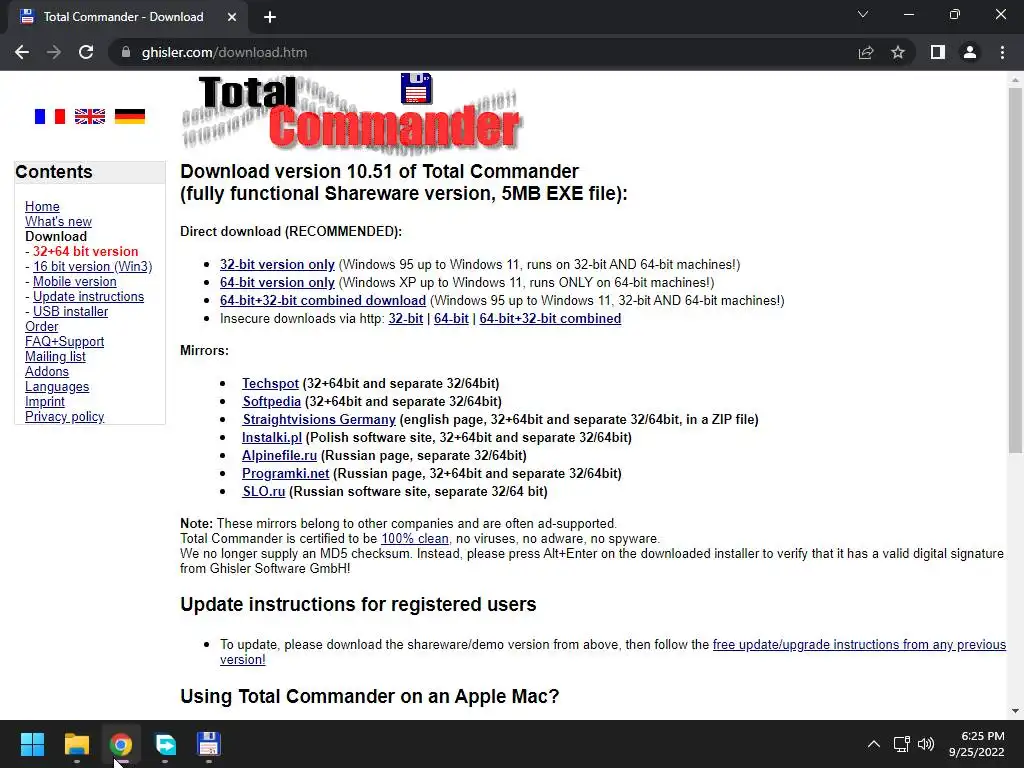This screenshot has height=768, width=1024.
Task: Open the 100% clean certification link
Action: [x=415, y=539]
